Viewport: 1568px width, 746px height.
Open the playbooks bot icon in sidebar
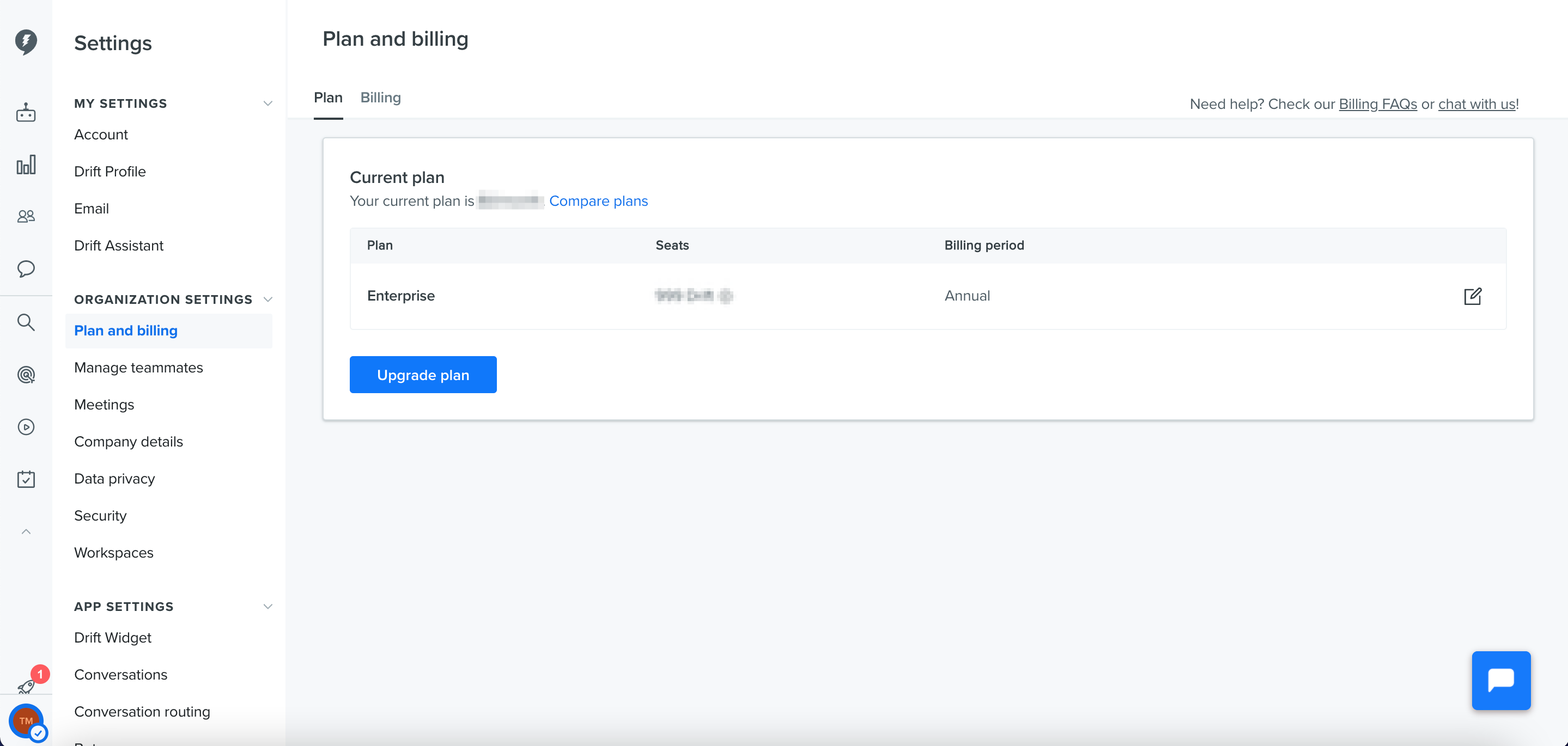26,113
